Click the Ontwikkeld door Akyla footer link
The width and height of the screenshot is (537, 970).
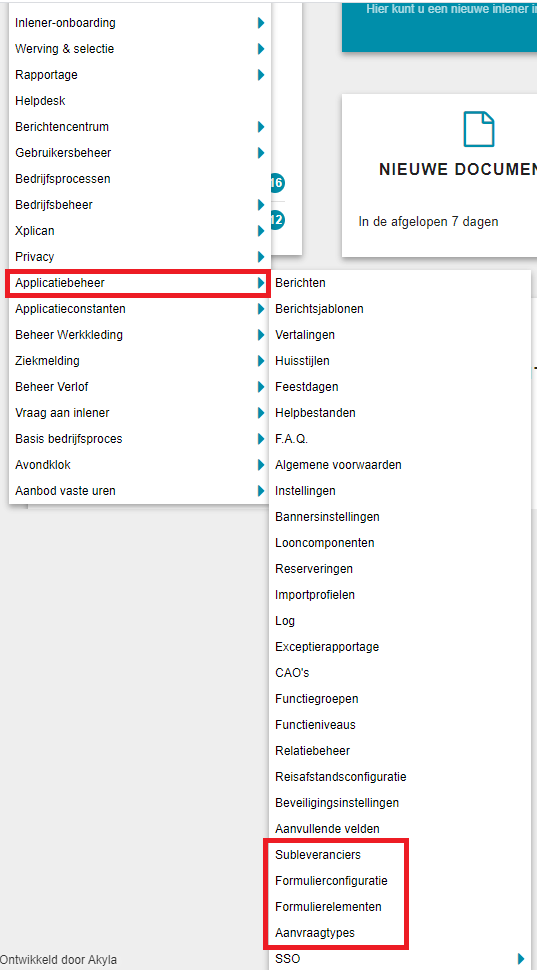[x=58, y=960]
